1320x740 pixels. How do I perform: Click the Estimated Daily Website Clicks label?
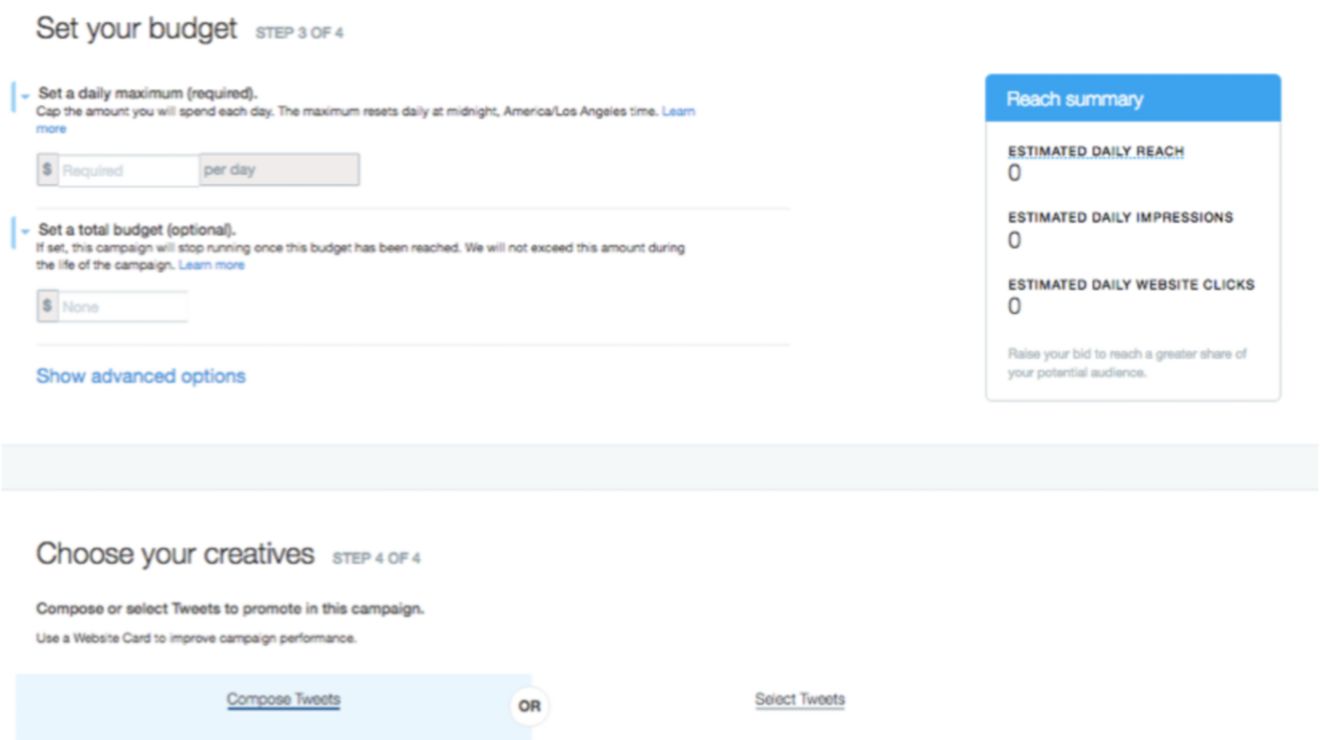tap(1131, 284)
